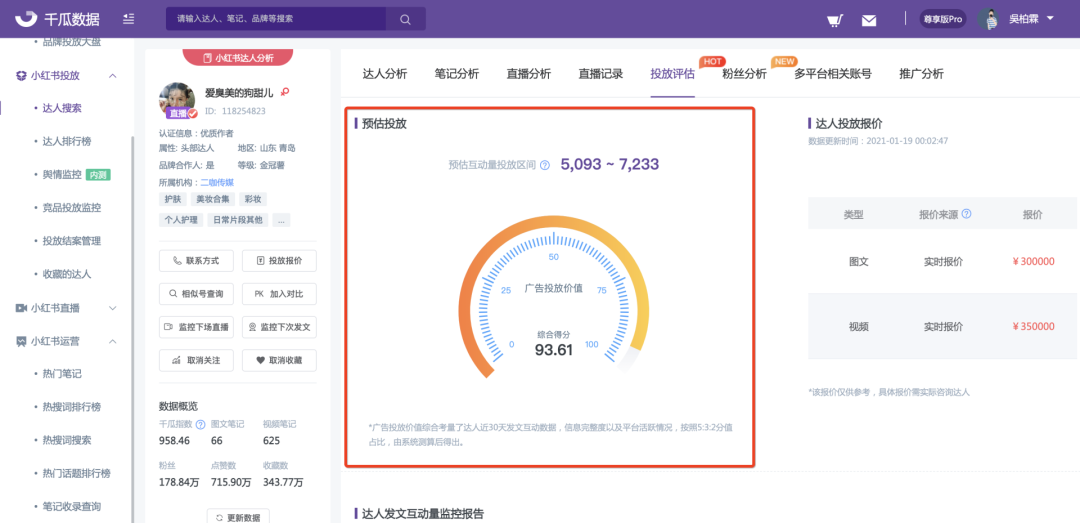1080x523 pixels.
Task: Click the 监控下次发文 button
Action: click(279, 327)
